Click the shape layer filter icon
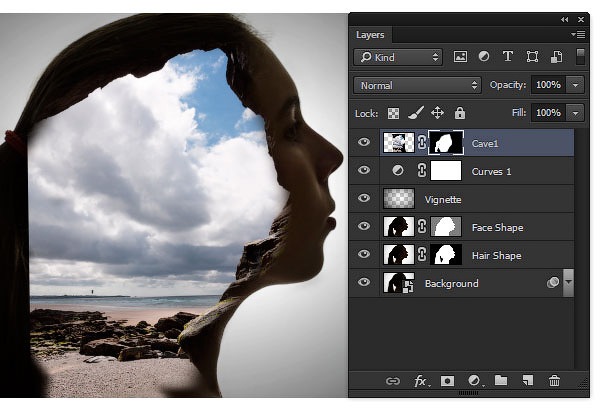This screenshot has width=600, height=408. (532, 57)
